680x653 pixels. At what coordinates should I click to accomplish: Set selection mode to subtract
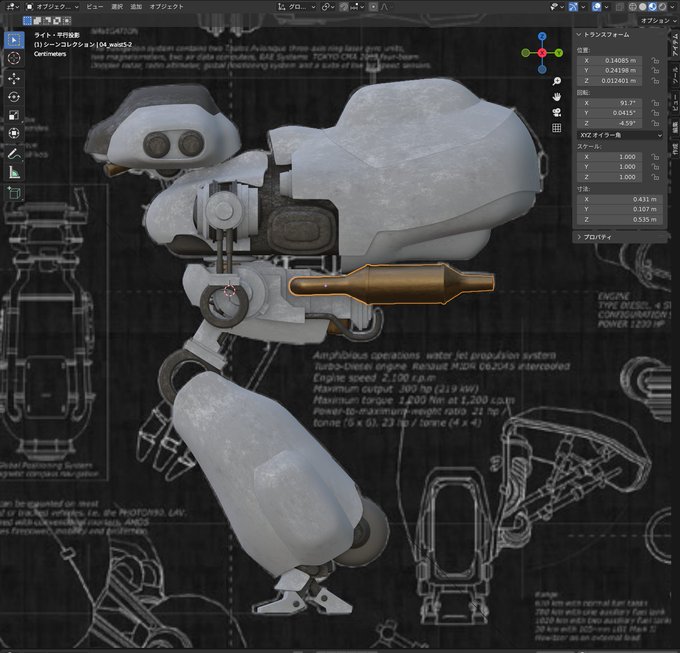pos(47,20)
